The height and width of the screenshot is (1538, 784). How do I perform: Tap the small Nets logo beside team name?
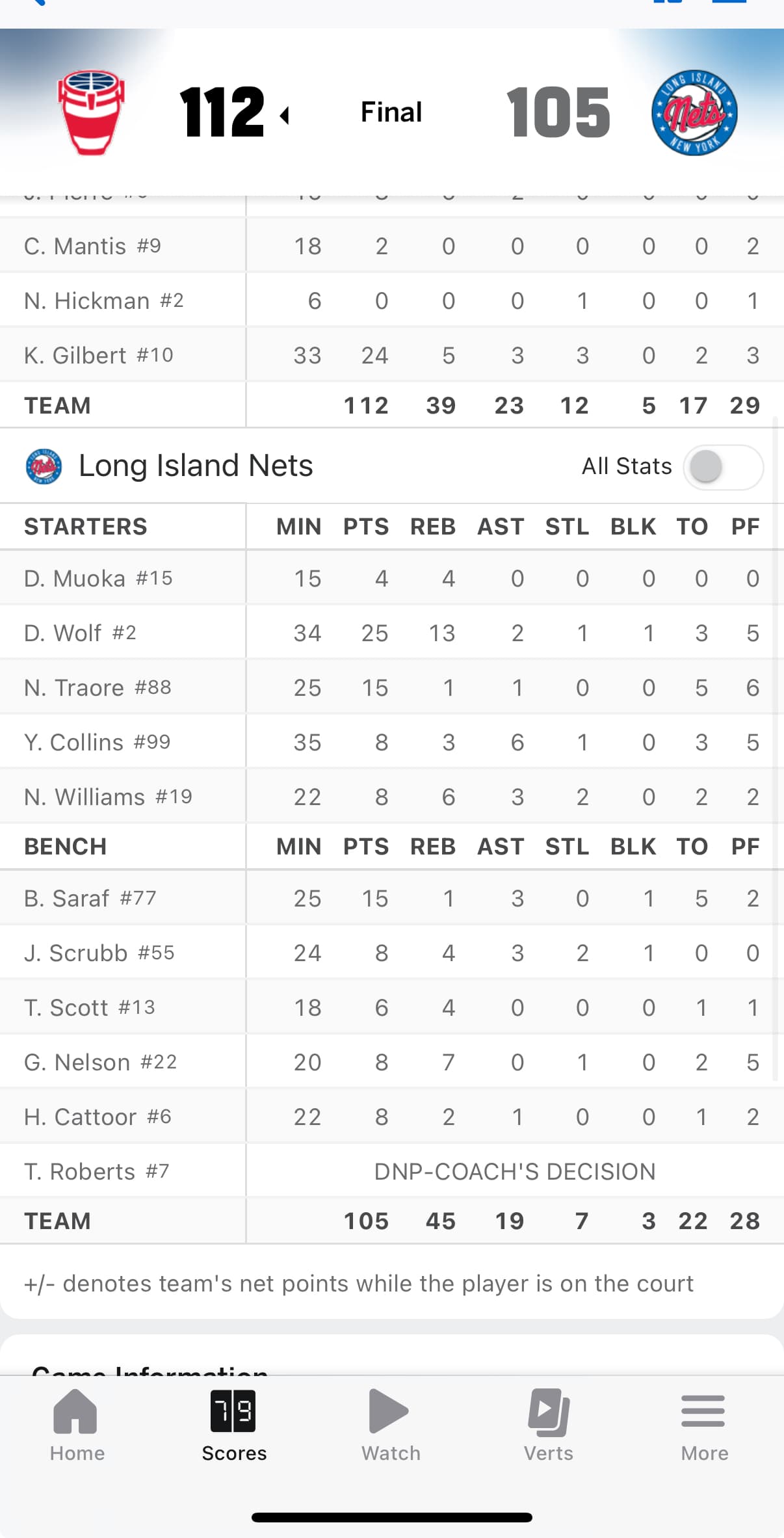(x=44, y=466)
